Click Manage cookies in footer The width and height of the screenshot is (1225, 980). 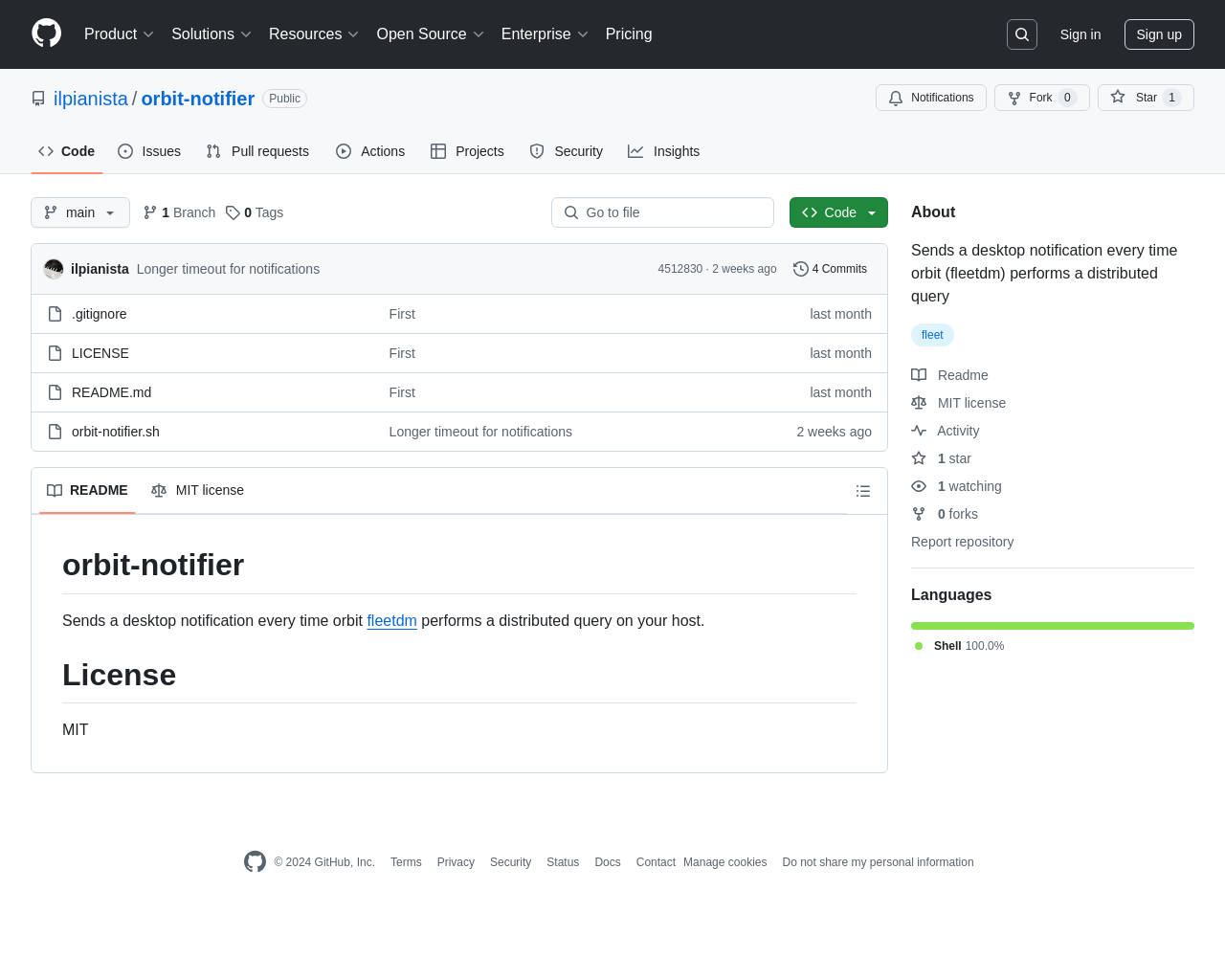(x=725, y=862)
